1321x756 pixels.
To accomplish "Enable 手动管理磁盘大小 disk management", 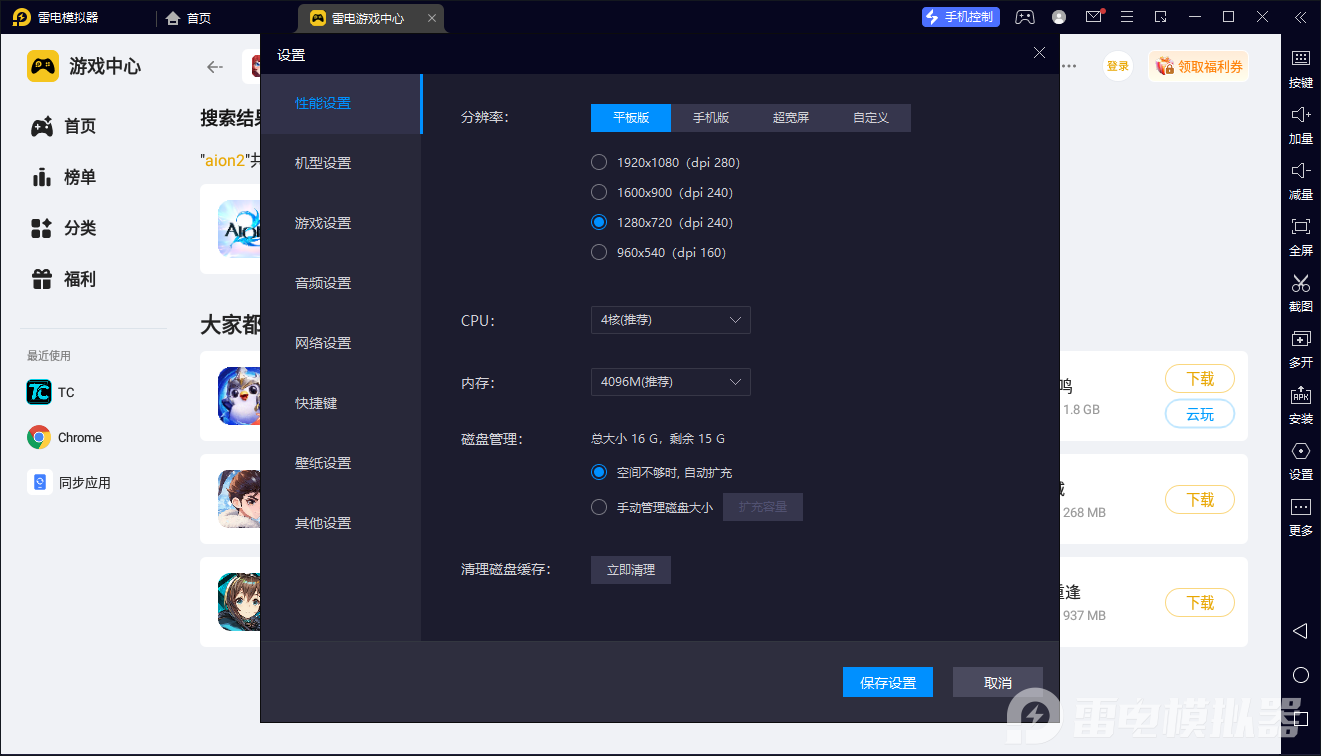I will (599, 506).
